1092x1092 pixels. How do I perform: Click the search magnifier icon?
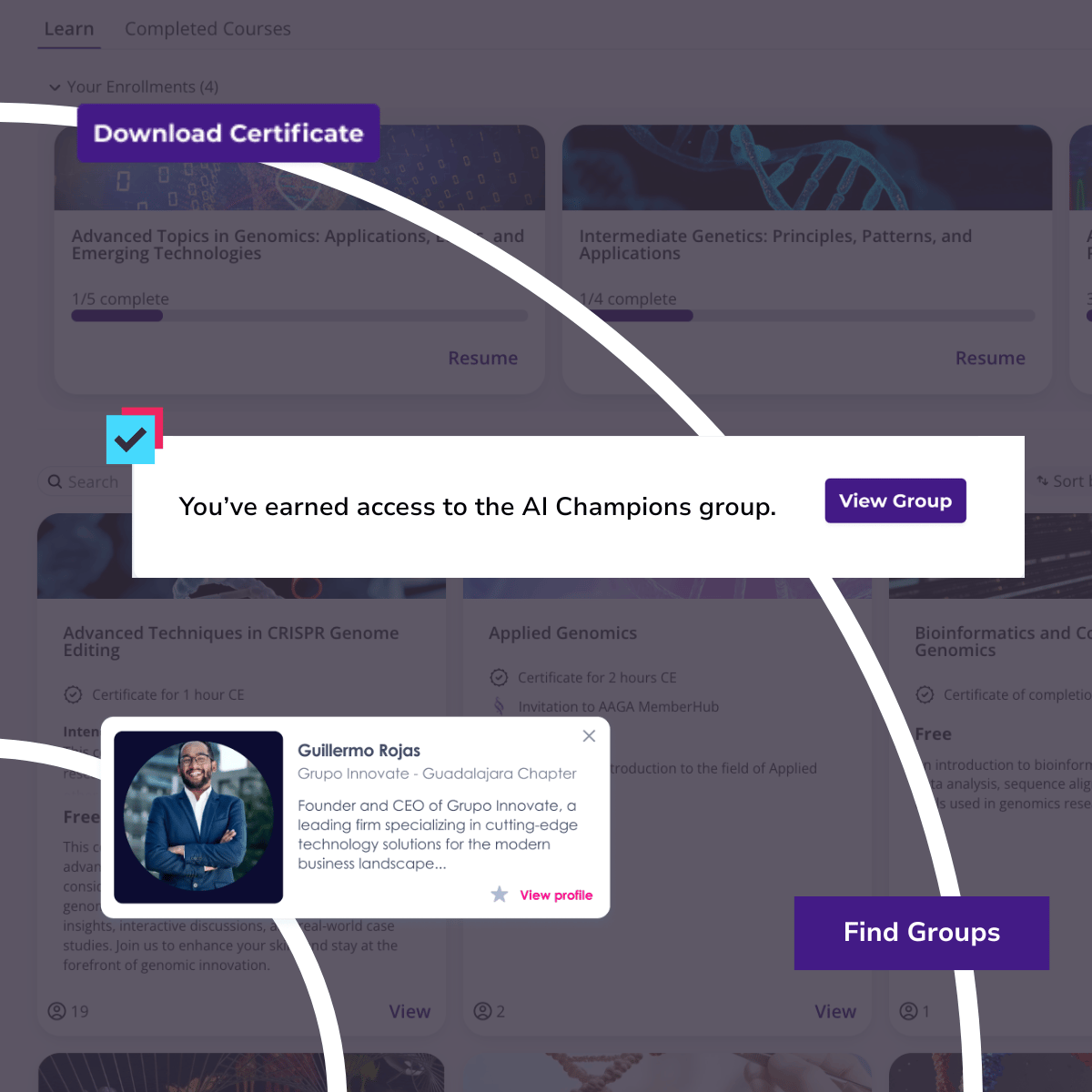pos(55,481)
